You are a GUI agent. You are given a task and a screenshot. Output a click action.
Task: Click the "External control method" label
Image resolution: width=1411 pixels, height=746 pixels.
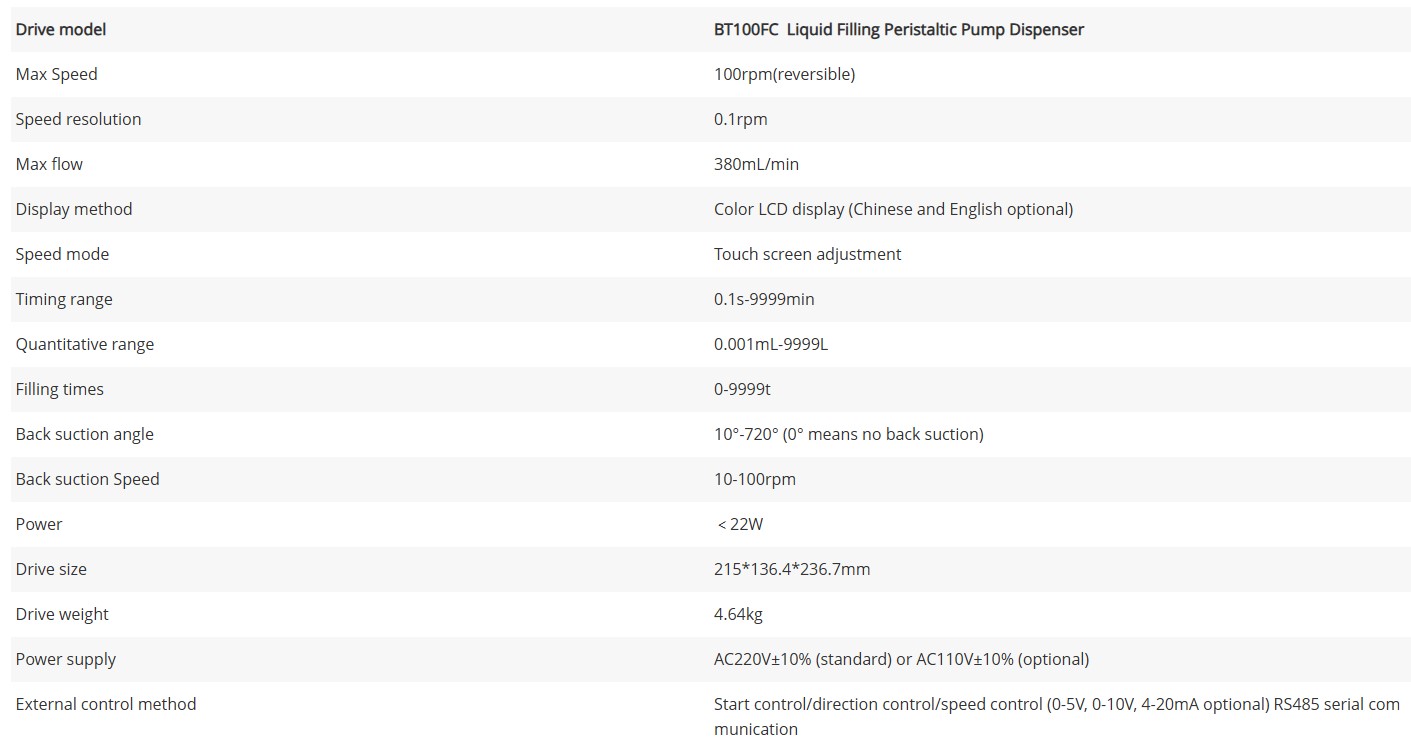106,704
